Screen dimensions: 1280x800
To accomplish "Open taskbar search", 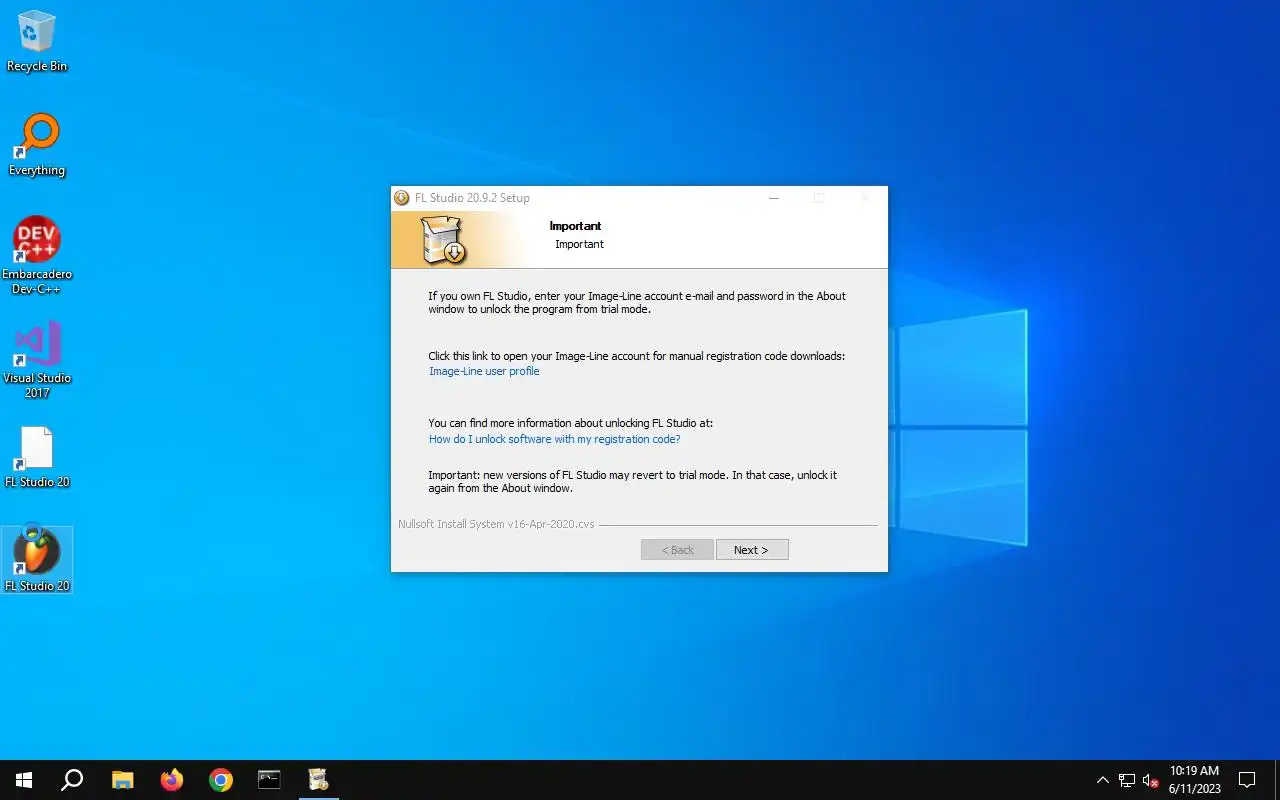I will [x=72, y=780].
